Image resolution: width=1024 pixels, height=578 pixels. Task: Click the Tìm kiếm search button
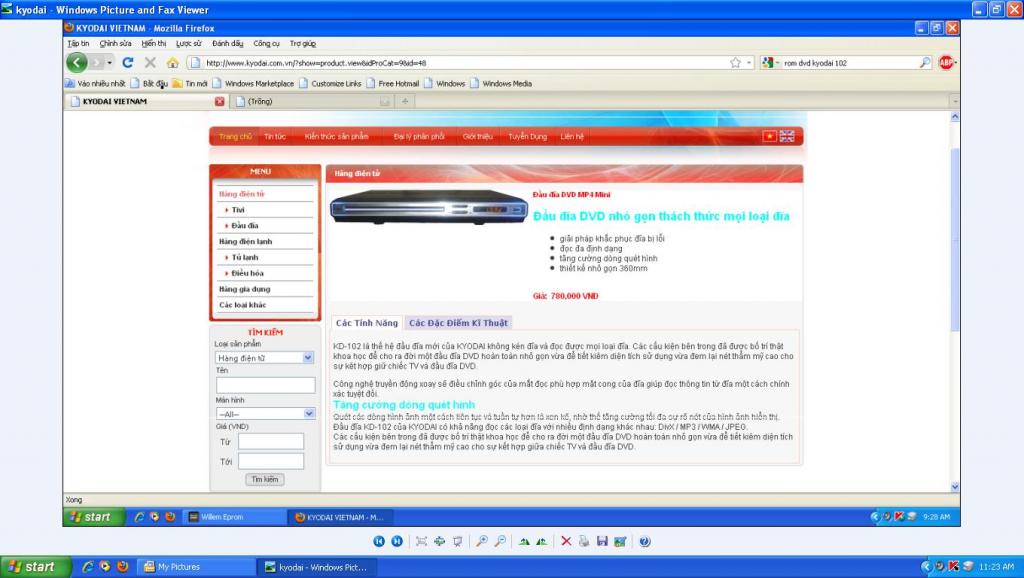pos(264,479)
